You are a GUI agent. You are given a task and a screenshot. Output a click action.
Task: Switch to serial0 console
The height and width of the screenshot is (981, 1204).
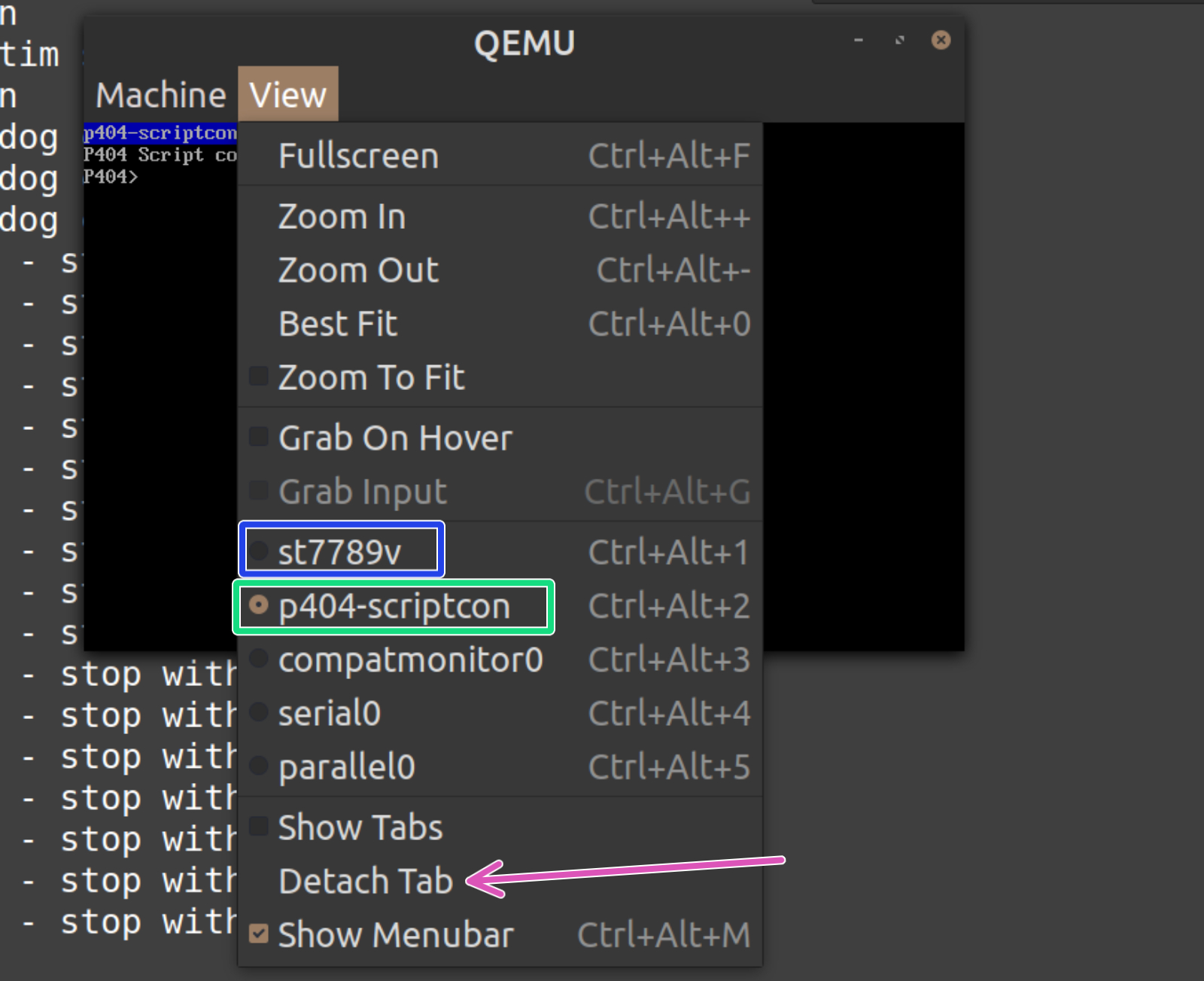pos(500,713)
